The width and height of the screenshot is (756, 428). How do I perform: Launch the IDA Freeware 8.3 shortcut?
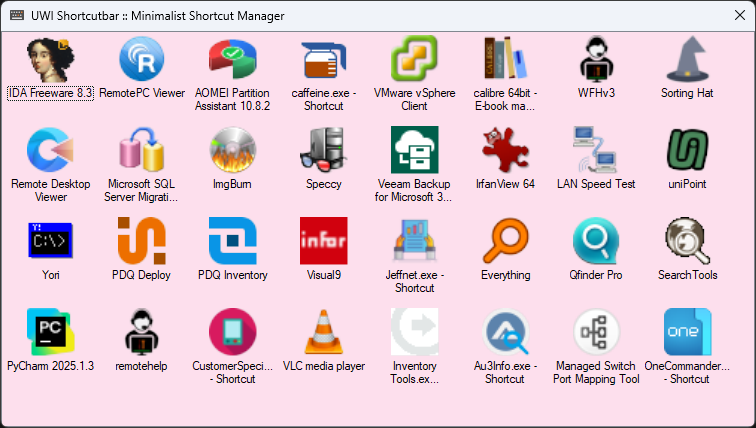coord(51,59)
